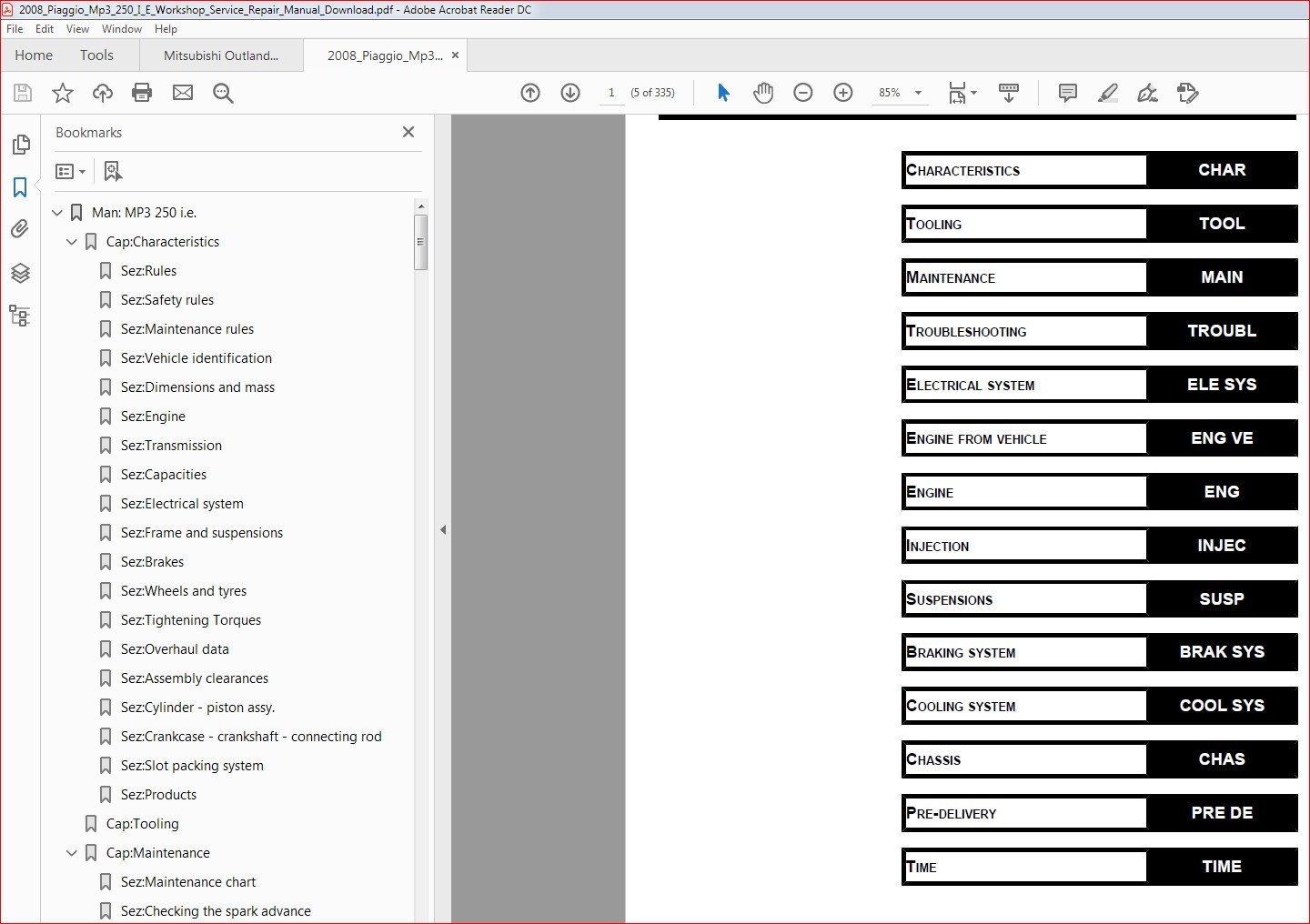Click the Save file icon

point(23,93)
